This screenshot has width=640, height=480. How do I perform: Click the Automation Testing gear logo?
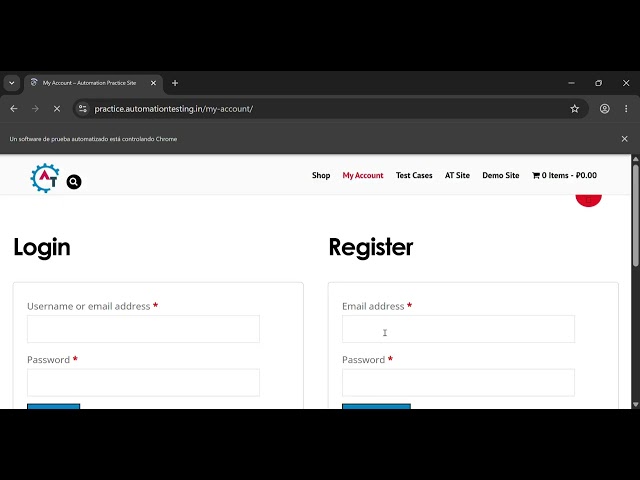click(x=45, y=178)
